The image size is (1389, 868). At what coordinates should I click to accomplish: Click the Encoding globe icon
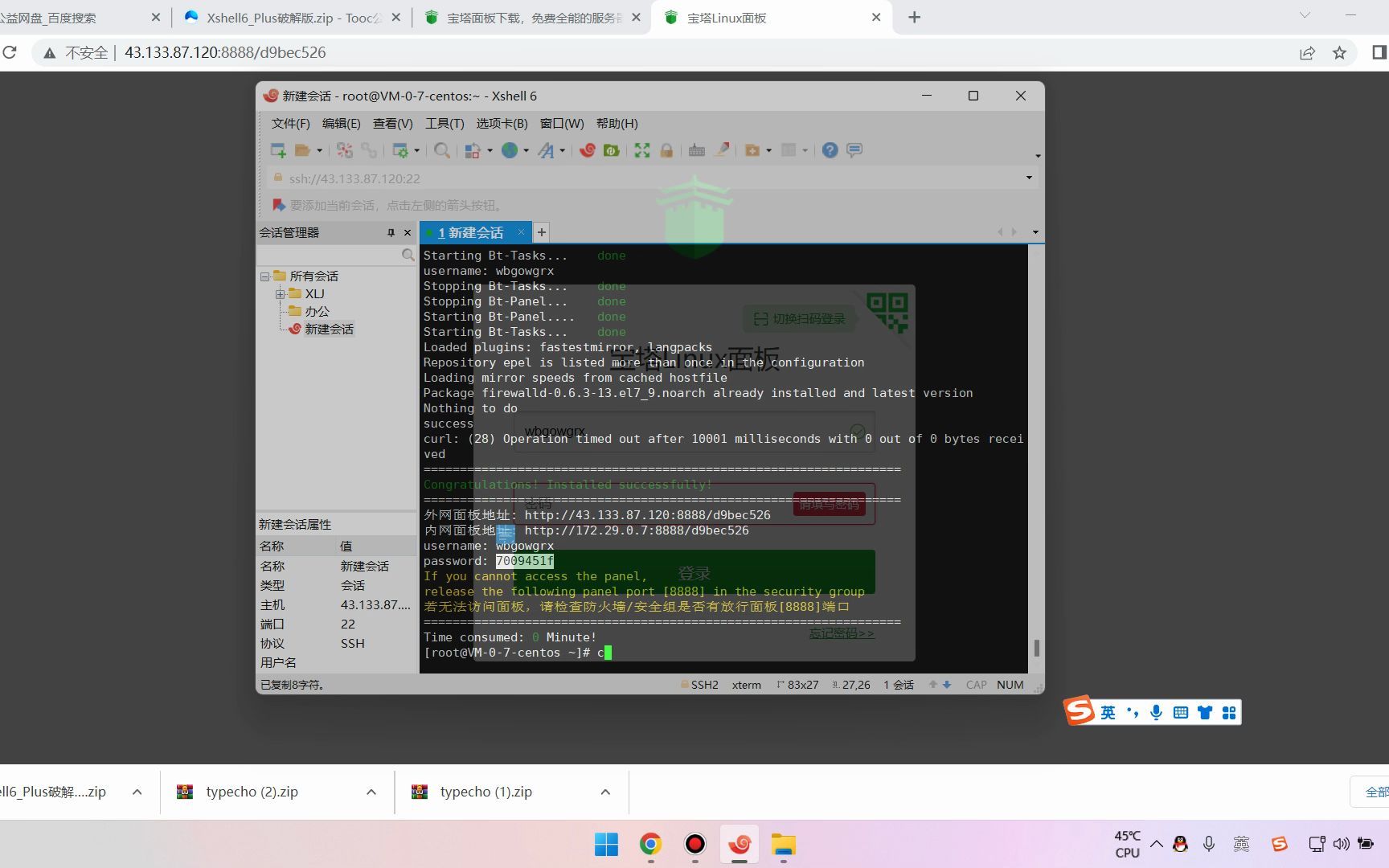(x=510, y=150)
